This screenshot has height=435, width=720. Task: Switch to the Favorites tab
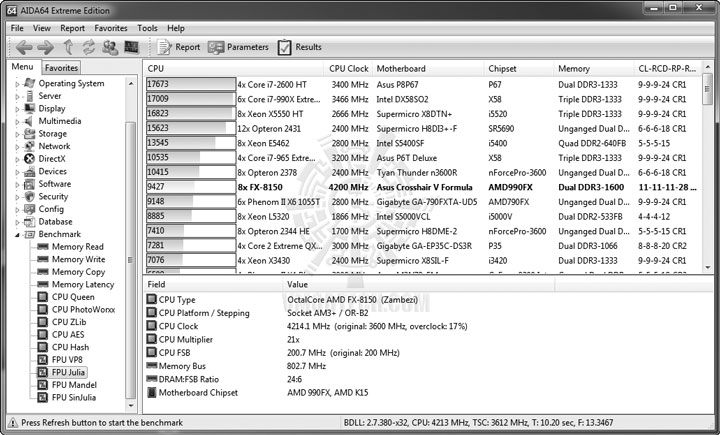tap(61, 68)
